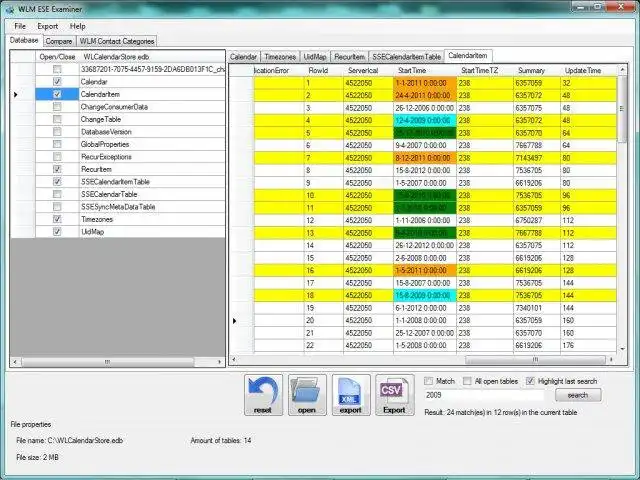Click the data grid vertical scrollbar thumb
The image size is (640, 480).
(x=622, y=109)
